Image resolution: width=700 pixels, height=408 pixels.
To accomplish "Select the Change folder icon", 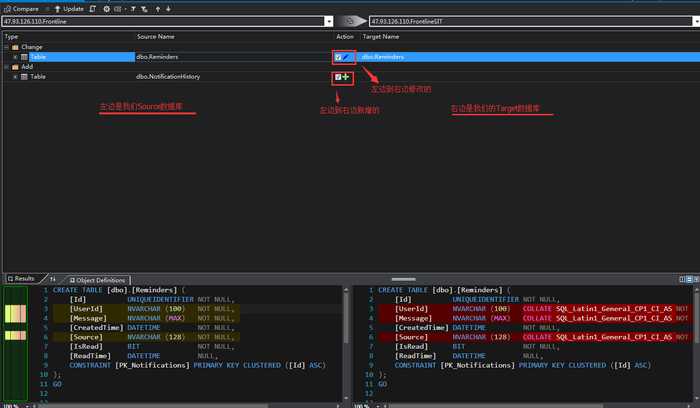I will 15,47.
